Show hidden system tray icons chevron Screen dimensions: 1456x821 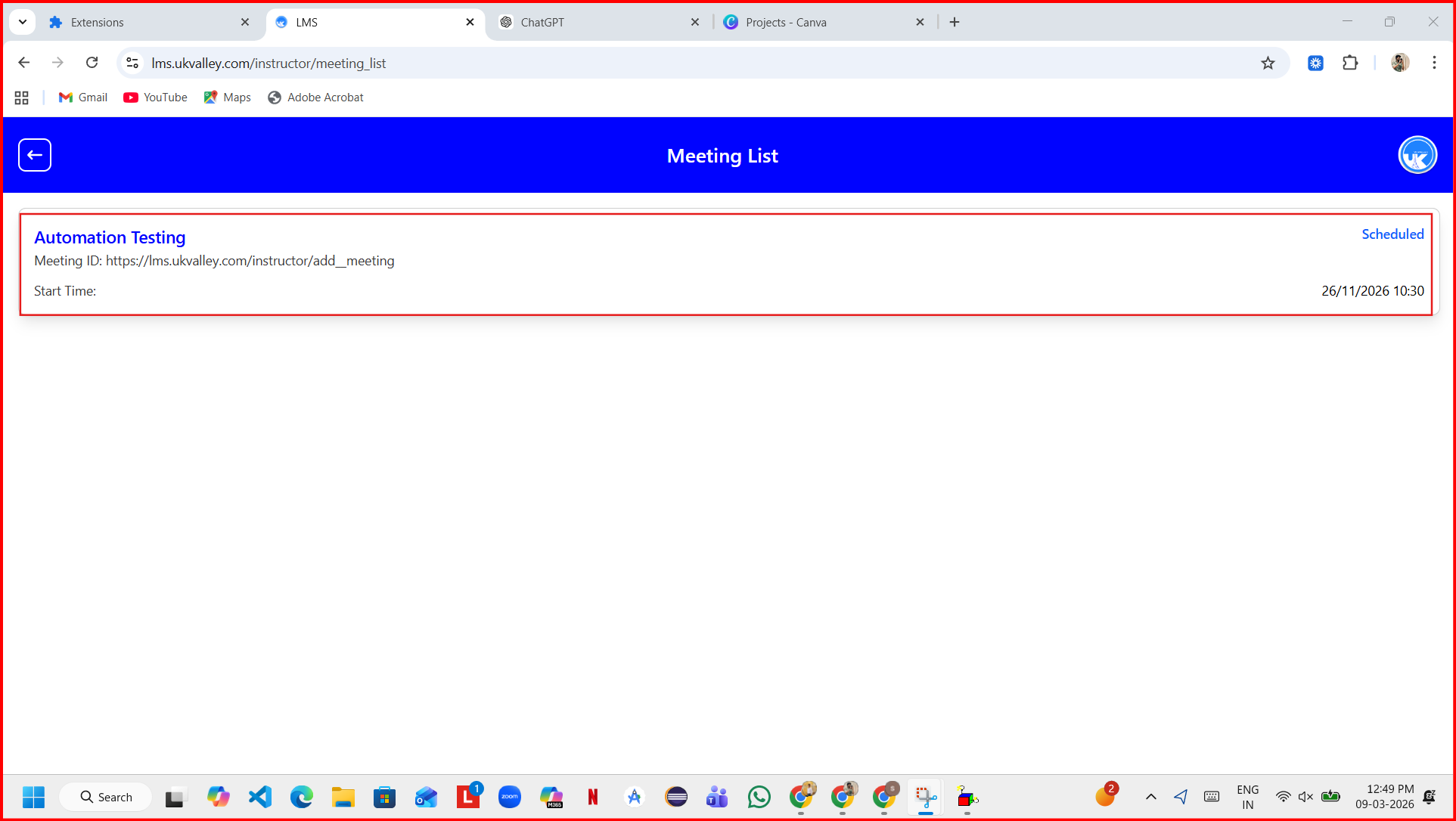pos(1150,797)
